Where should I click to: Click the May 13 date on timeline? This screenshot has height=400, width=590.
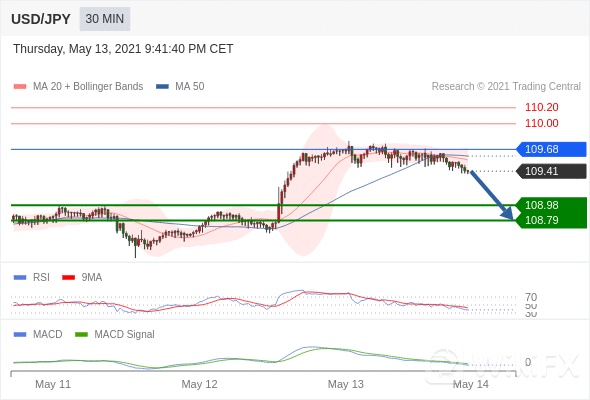pos(345,384)
